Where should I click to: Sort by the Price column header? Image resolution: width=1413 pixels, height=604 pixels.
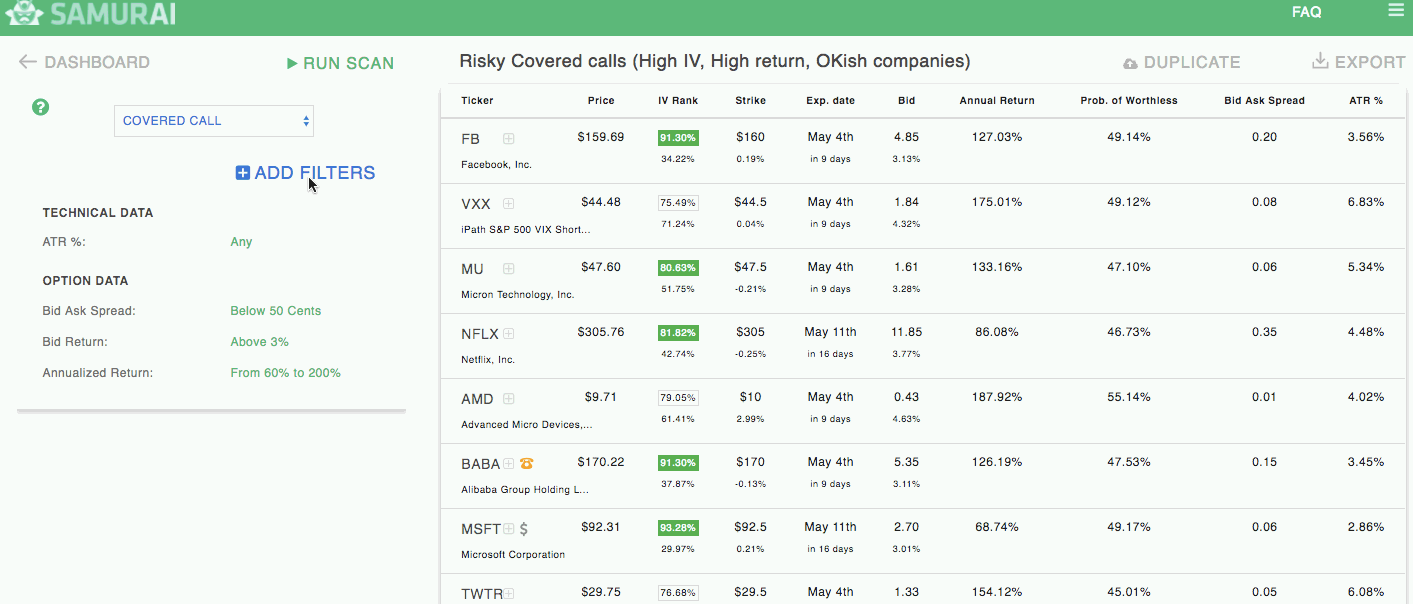coord(601,101)
